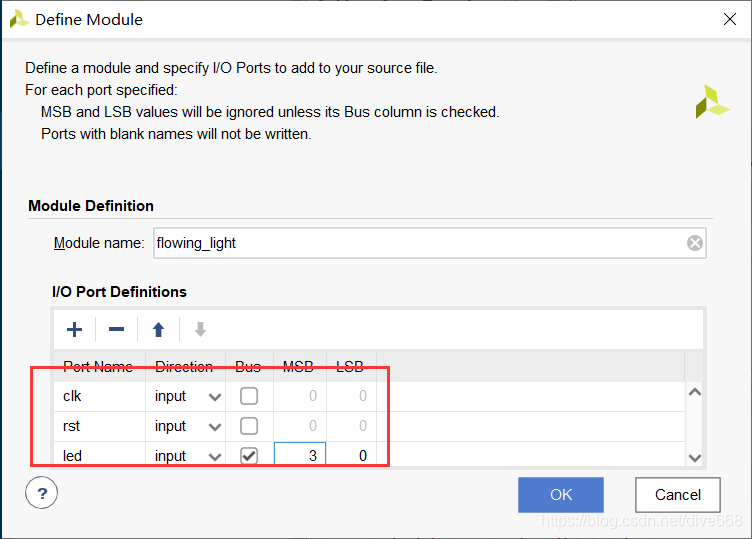The image size is (752, 539).
Task: Click MSB cell of rst row
Action: pyautogui.click(x=300, y=426)
